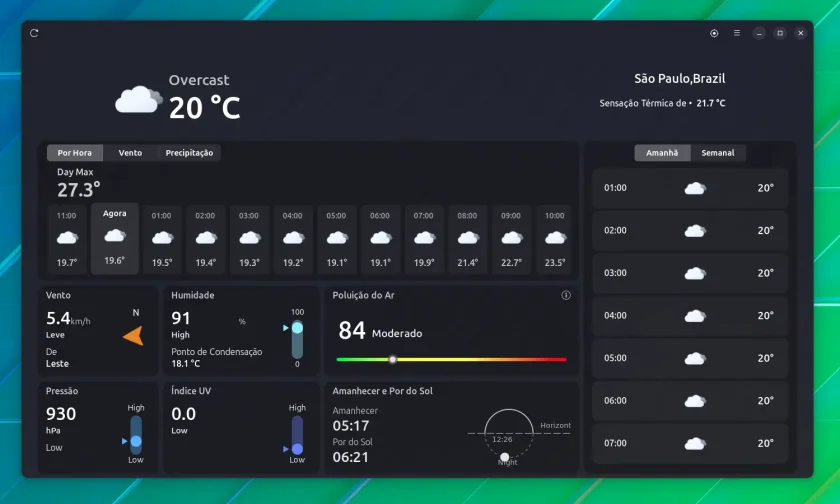Click the cloud icon in the 03:00 forecast row

[x=695, y=273]
